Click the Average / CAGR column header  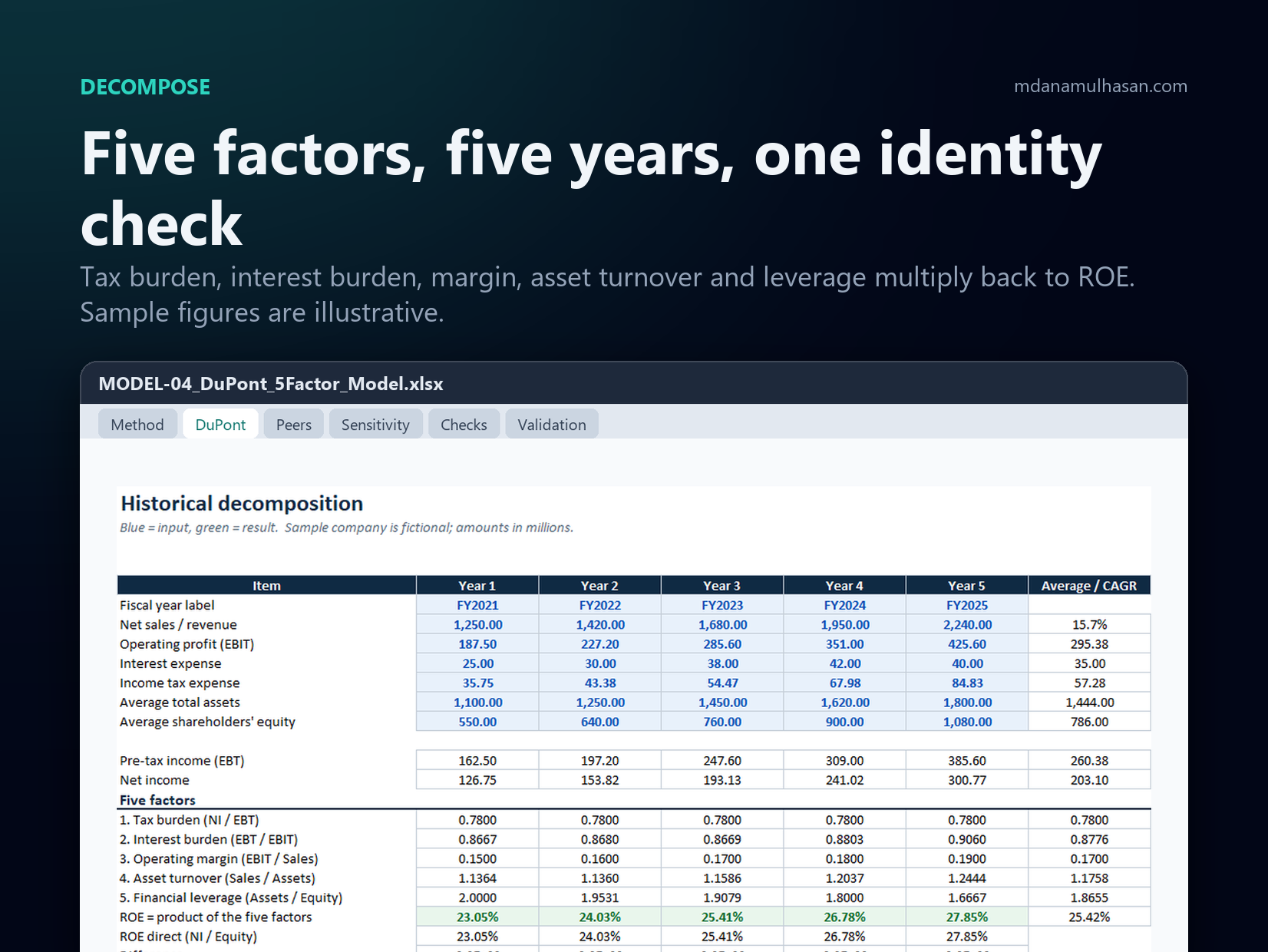pos(1089,585)
